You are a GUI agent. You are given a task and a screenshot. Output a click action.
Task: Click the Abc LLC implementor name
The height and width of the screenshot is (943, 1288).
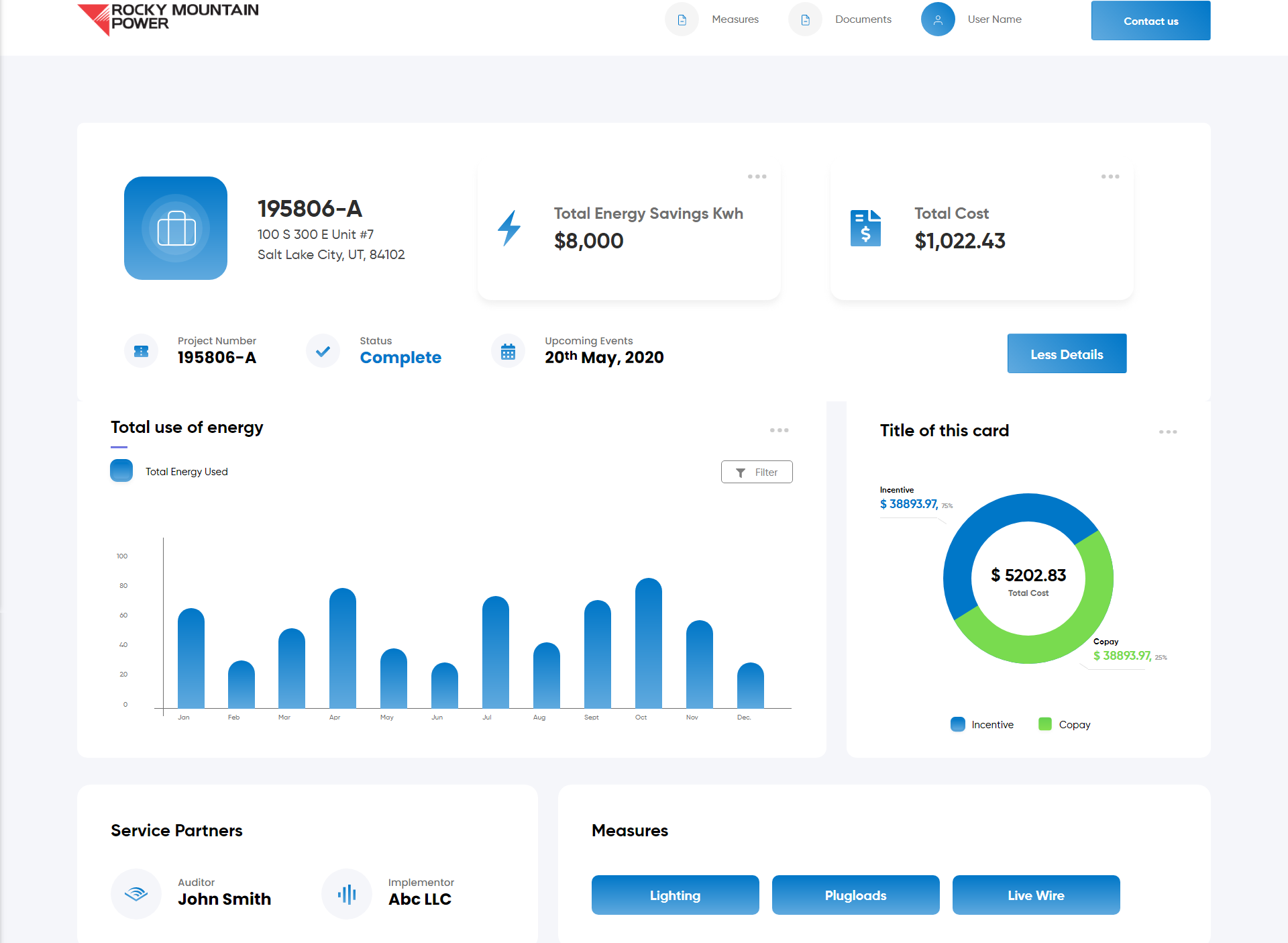[420, 899]
